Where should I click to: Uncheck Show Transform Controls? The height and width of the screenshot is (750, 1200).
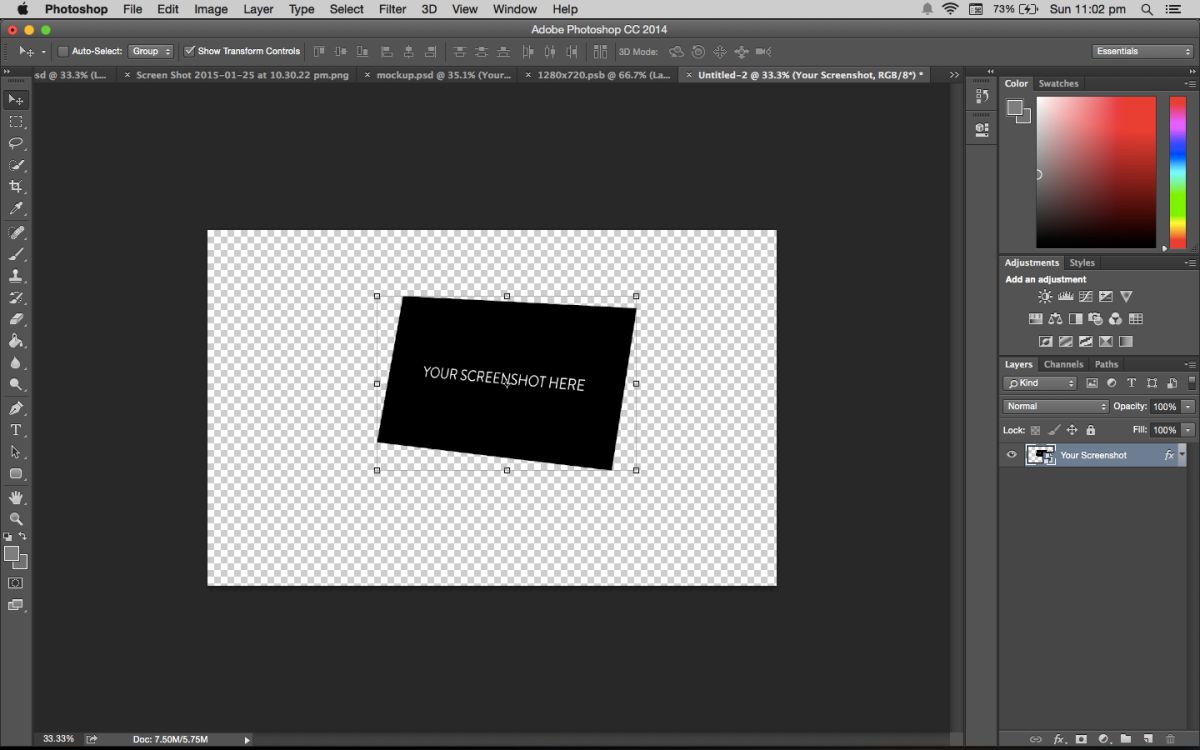[190, 51]
